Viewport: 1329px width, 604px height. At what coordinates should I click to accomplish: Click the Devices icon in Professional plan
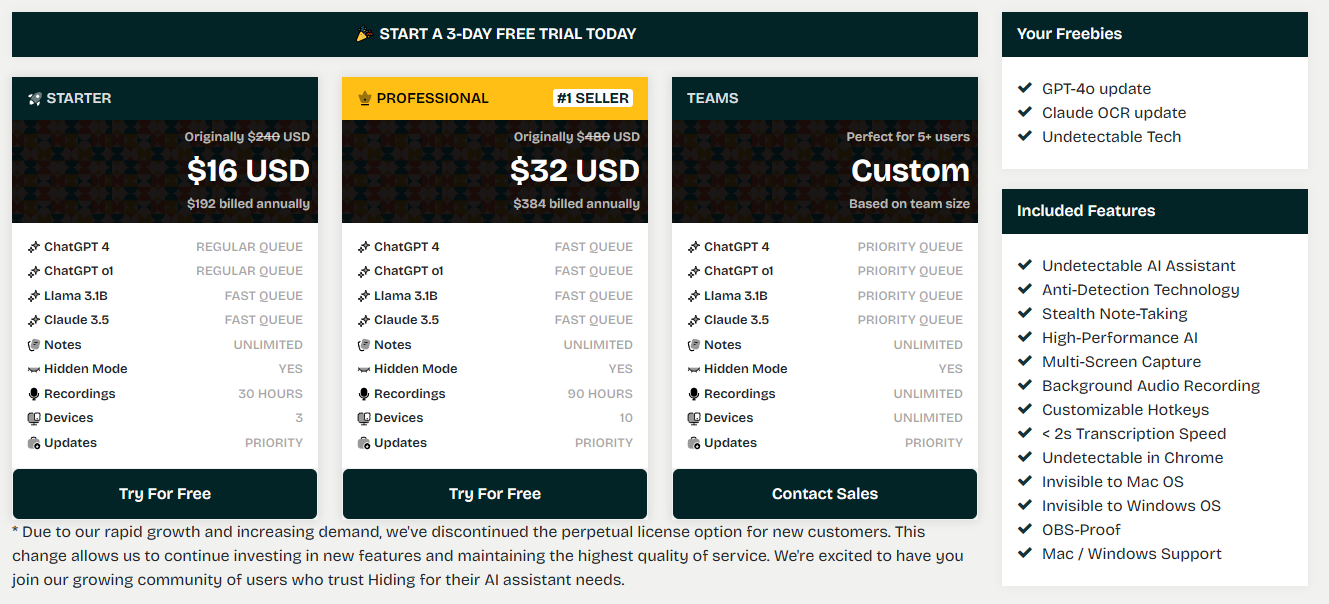[x=364, y=418]
